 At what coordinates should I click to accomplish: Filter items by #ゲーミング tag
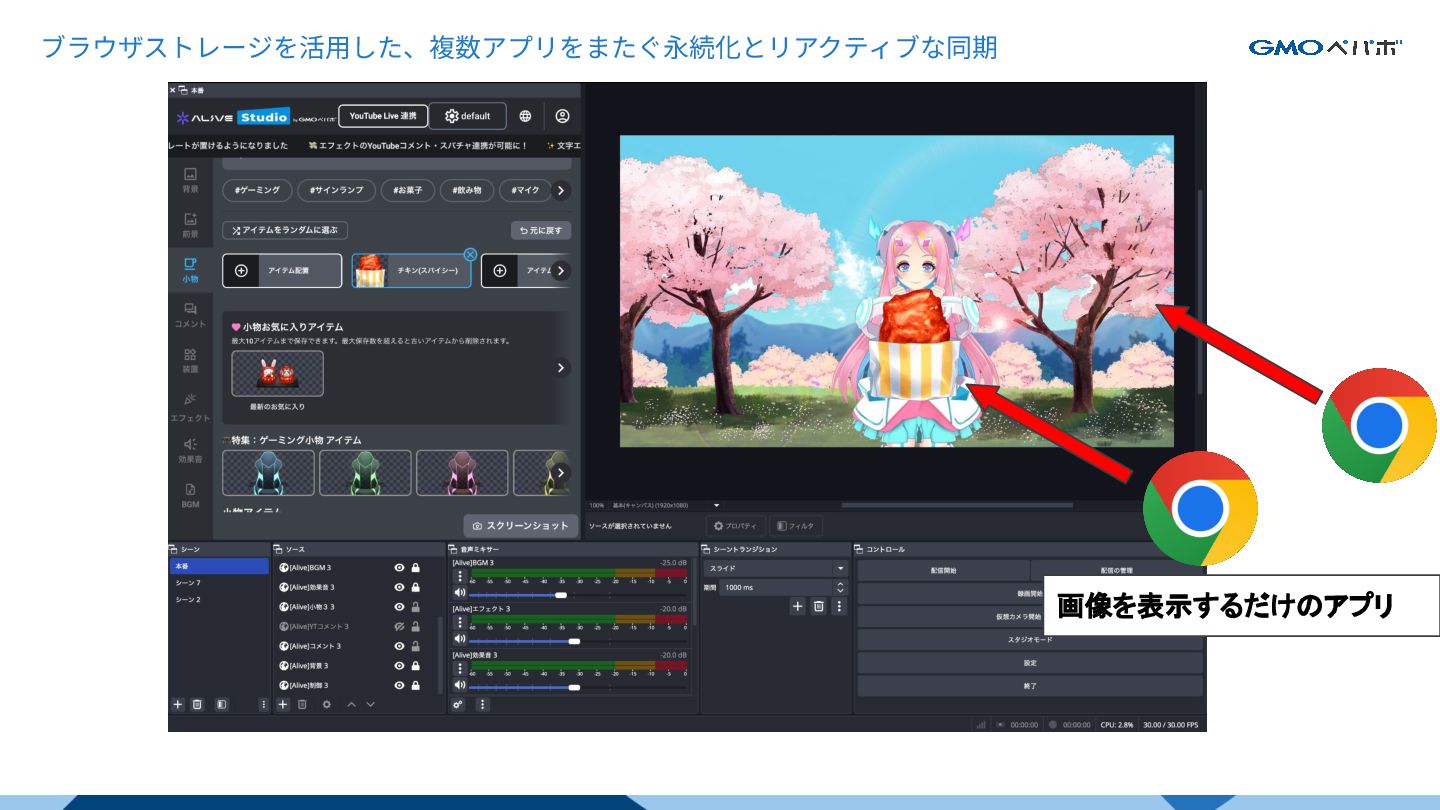coord(258,190)
